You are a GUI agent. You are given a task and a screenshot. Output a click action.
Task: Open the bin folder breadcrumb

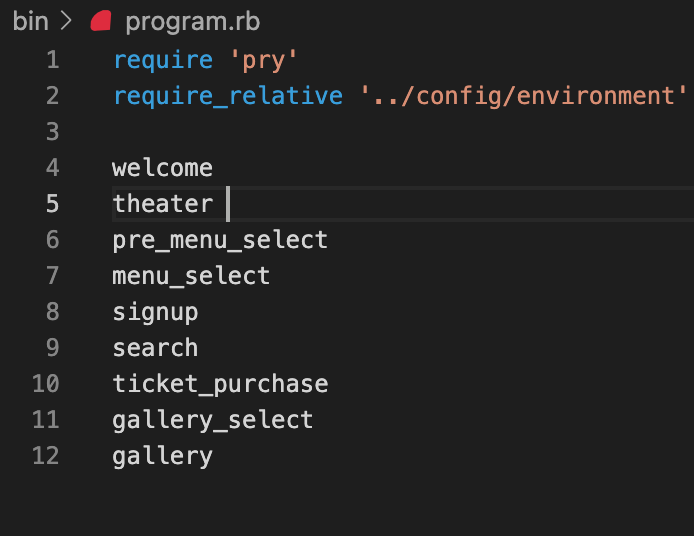tap(30, 21)
